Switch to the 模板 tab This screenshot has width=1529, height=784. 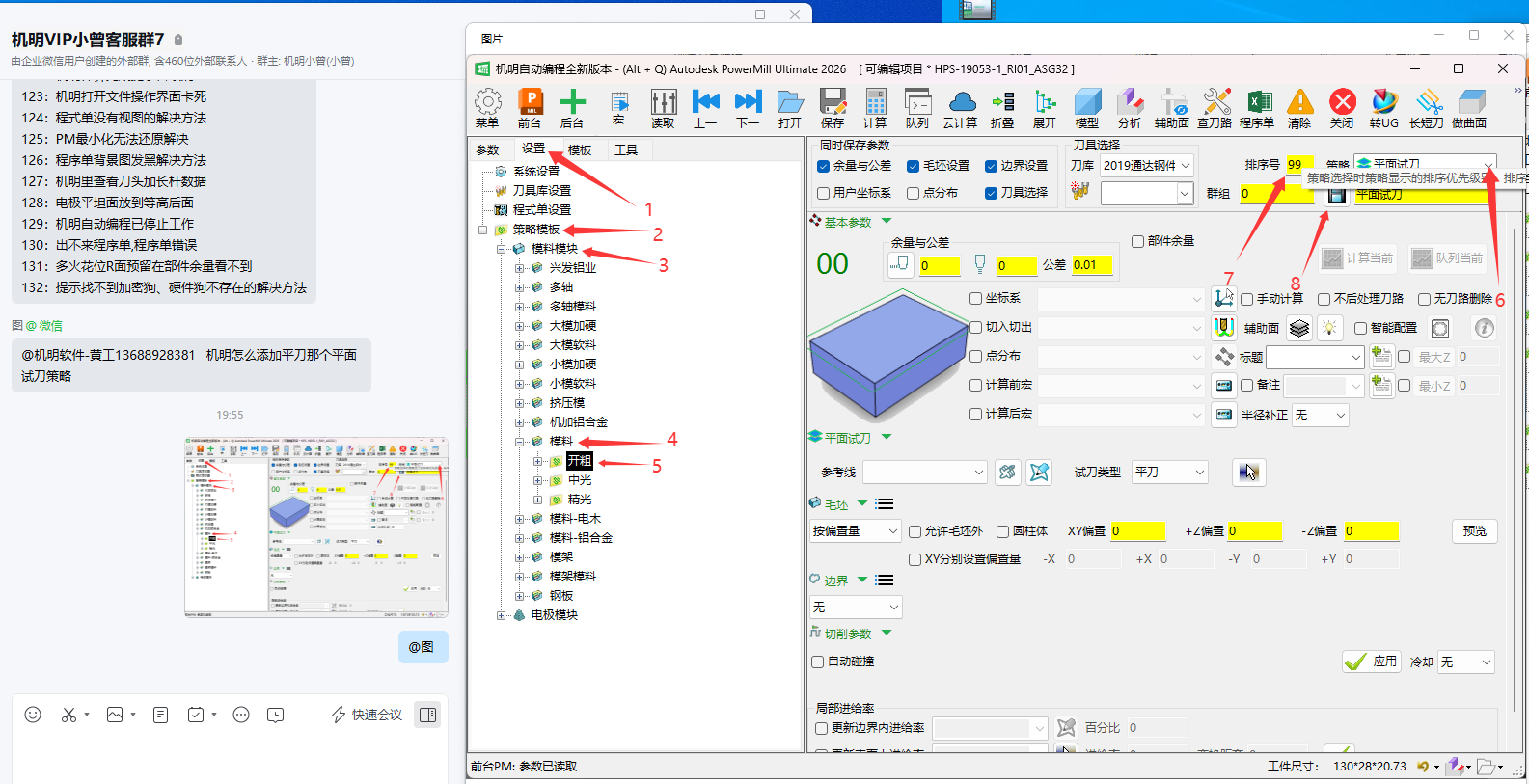(x=580, y=150)
